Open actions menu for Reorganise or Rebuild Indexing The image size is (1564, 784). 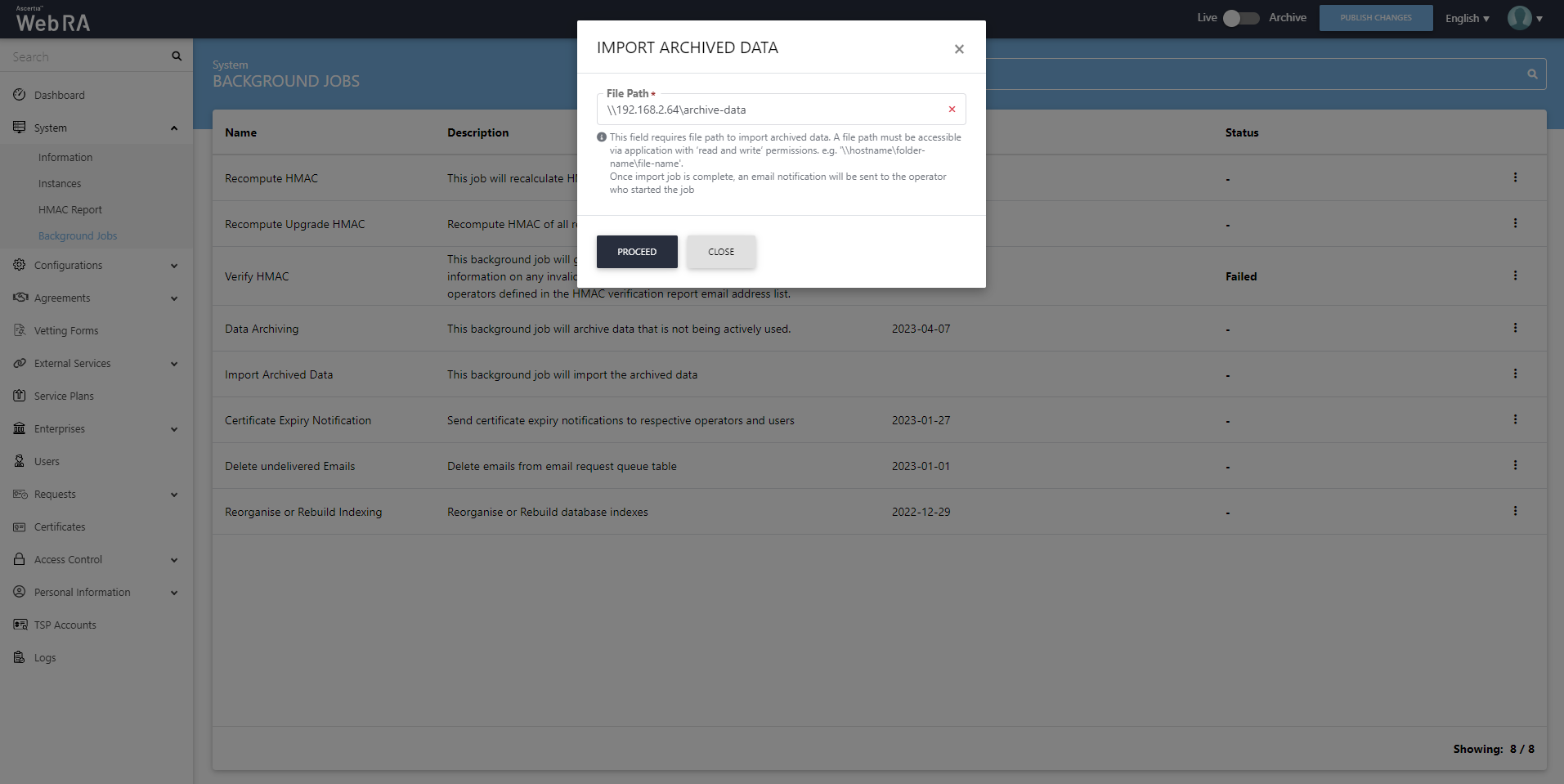tap(1515, 511)
